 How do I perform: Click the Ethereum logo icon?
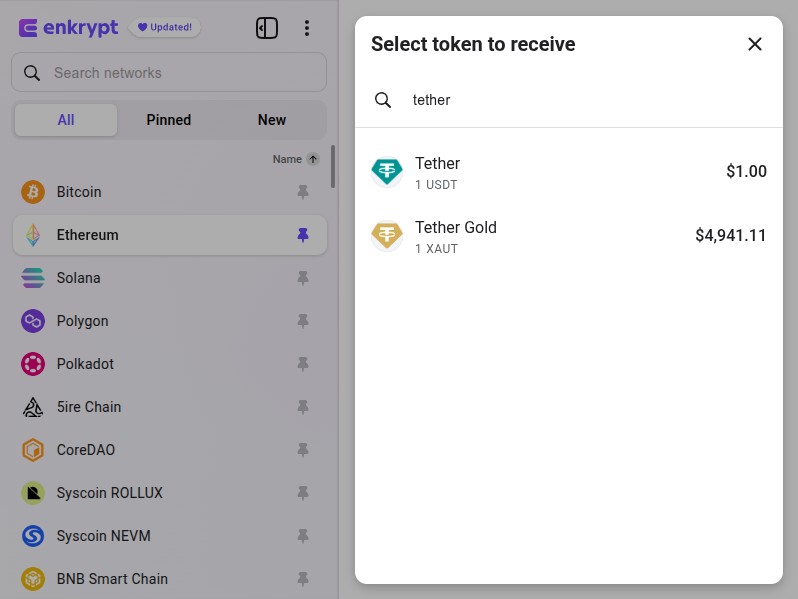33,235
